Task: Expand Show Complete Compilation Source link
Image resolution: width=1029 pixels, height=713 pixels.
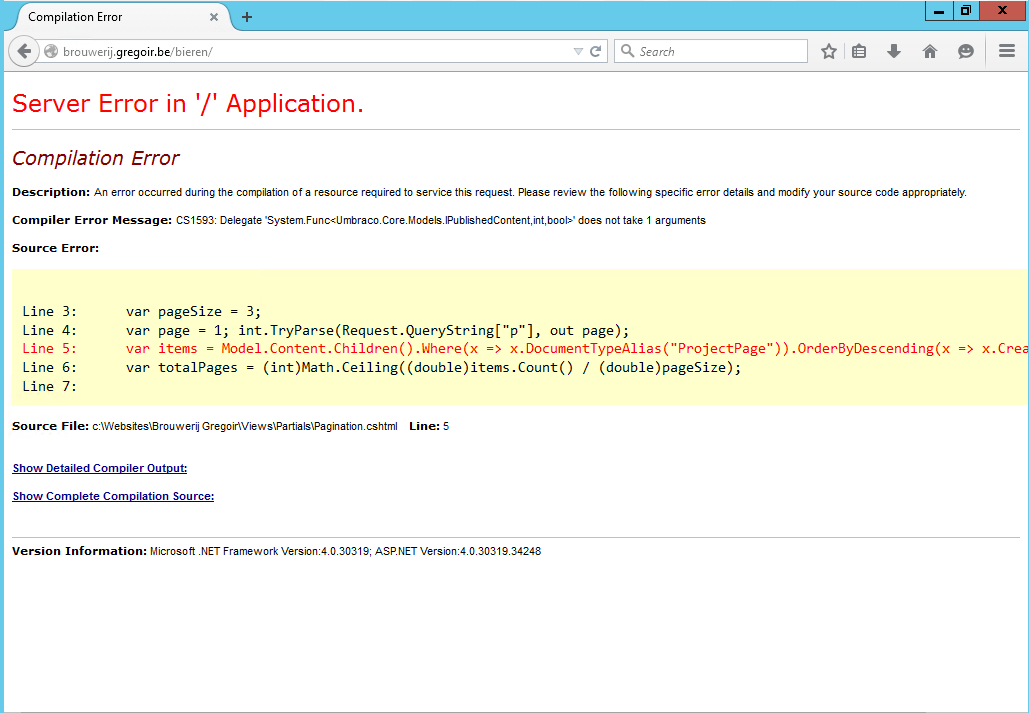Action: [x=113, y=496]
